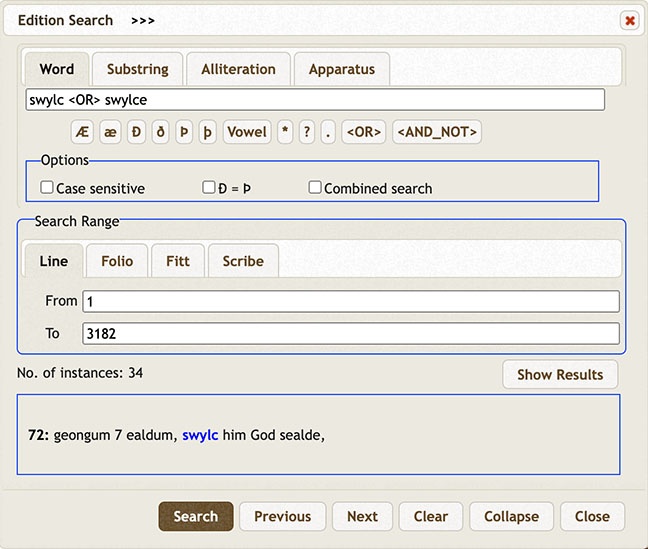Open the Substring tab
648x549 pixels.
point(138,69)
